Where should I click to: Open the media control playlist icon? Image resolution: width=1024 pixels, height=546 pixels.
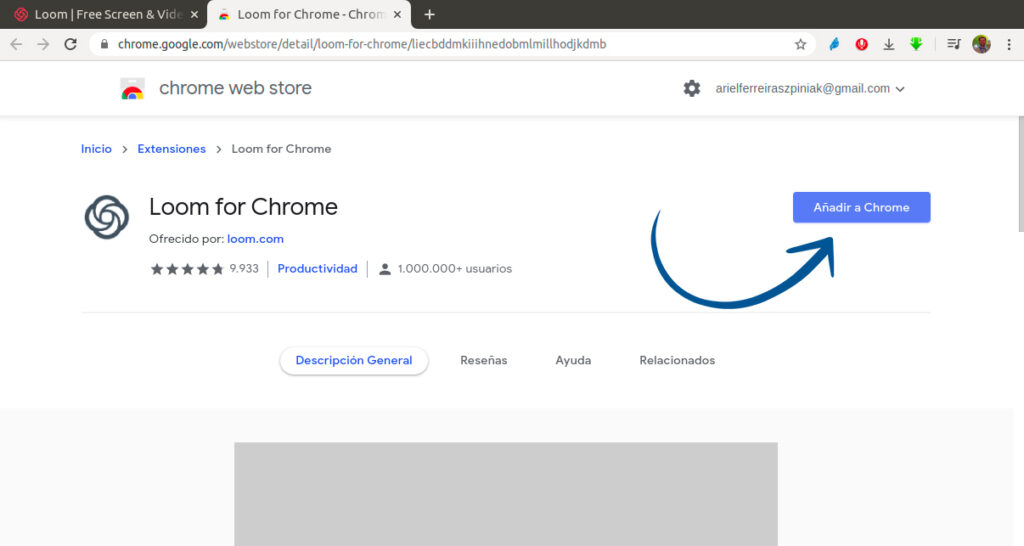[x=953, y=44]
